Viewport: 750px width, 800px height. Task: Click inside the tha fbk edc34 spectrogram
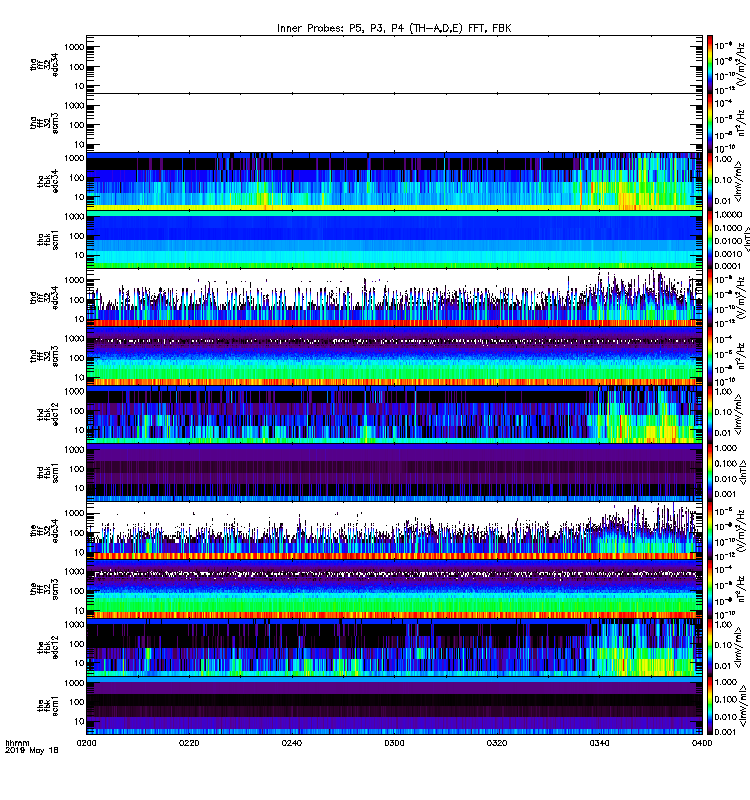[x=394, y=181]
